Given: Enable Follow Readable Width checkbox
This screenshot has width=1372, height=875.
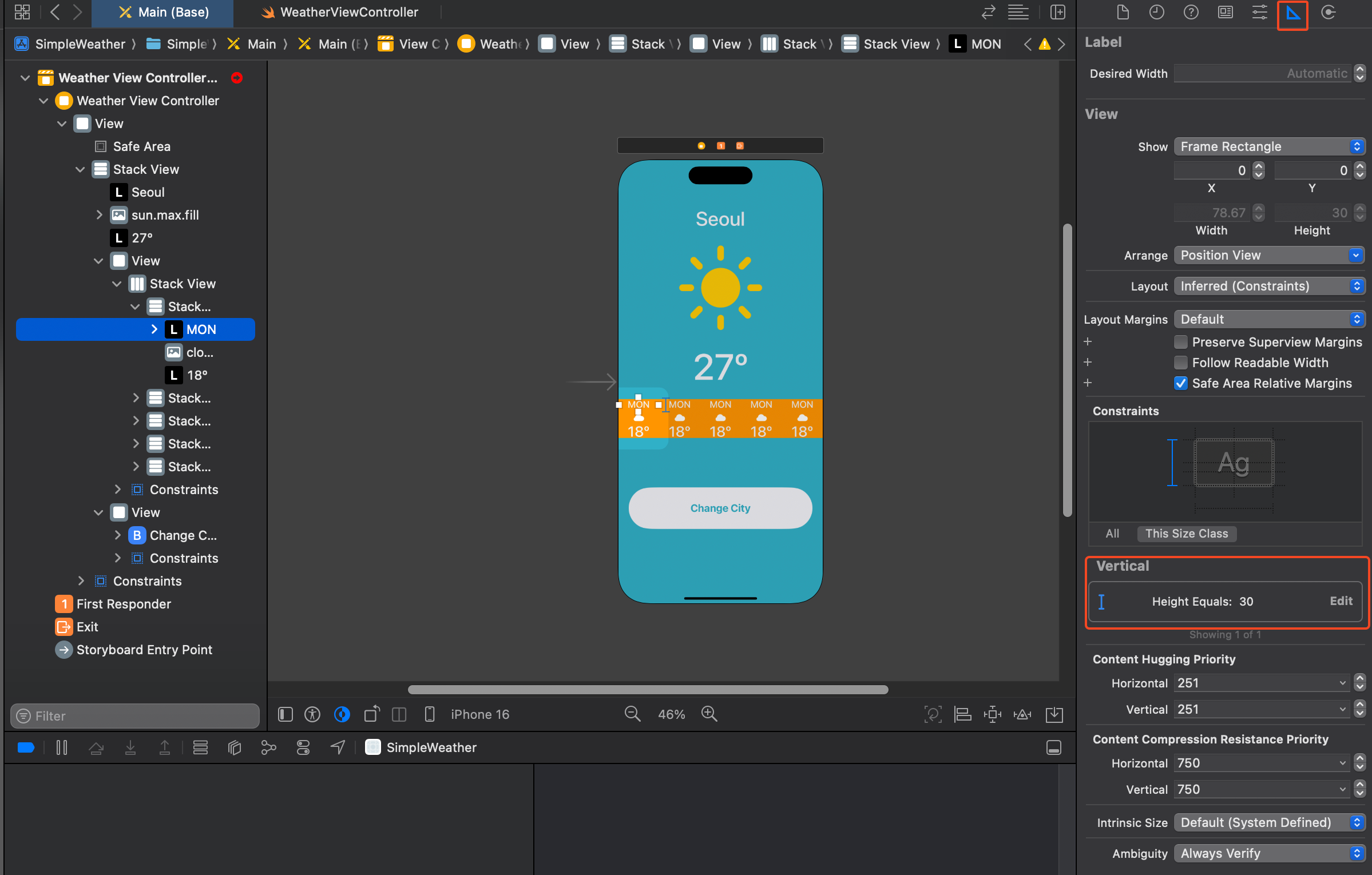Looking at the screenshot, I should point(1180,363).
